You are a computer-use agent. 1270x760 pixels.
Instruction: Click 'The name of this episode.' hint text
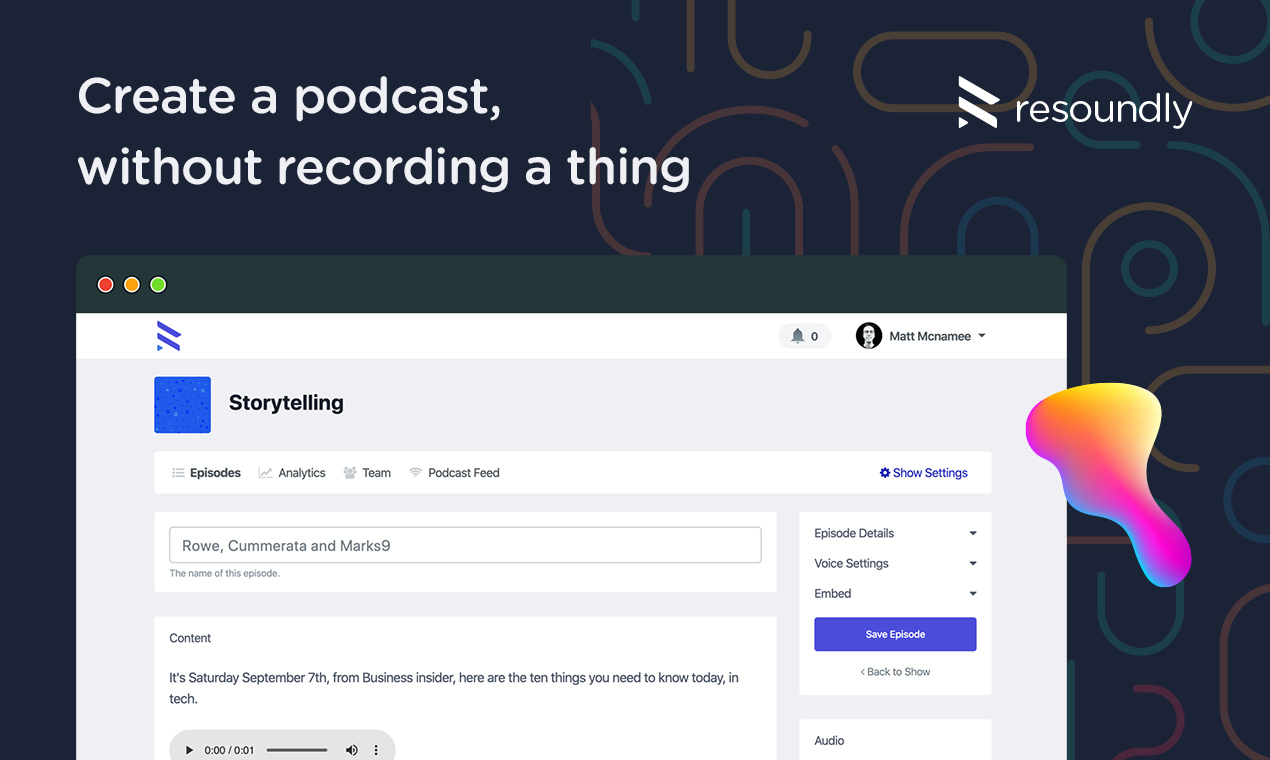tap(224, 574)
